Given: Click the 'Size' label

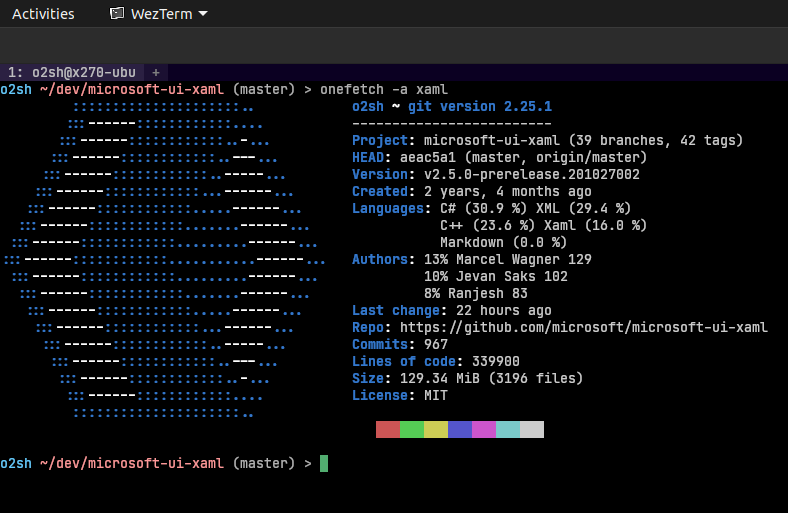Looking at the screenshot, I should (x=368, y=378).
